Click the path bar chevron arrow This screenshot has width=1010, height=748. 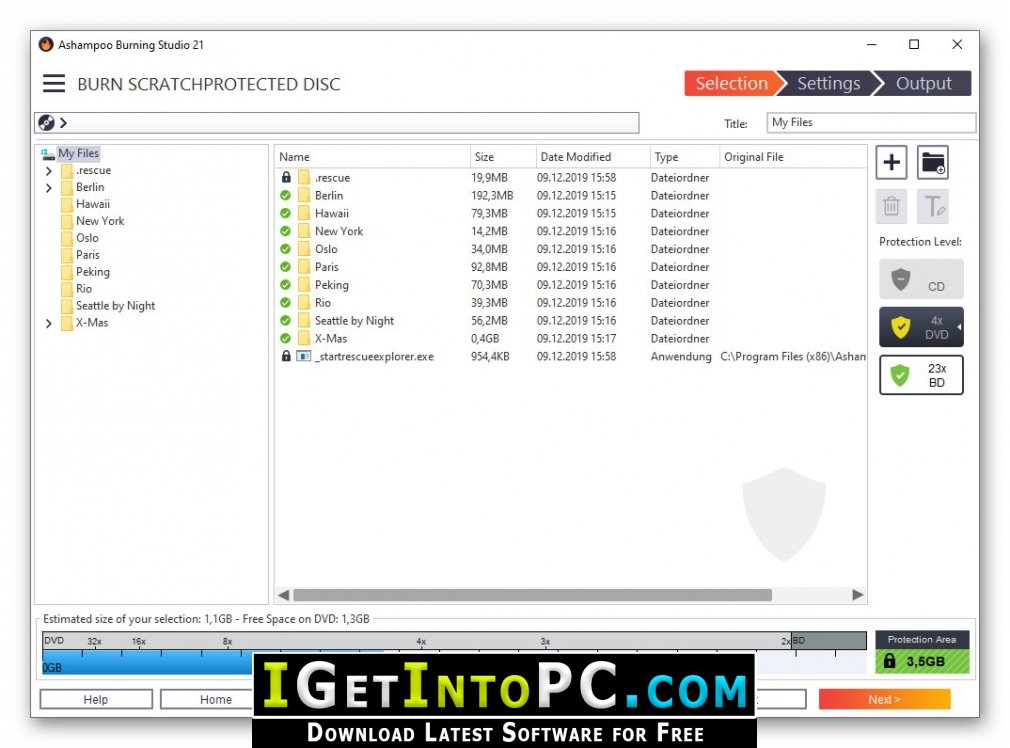63,122
